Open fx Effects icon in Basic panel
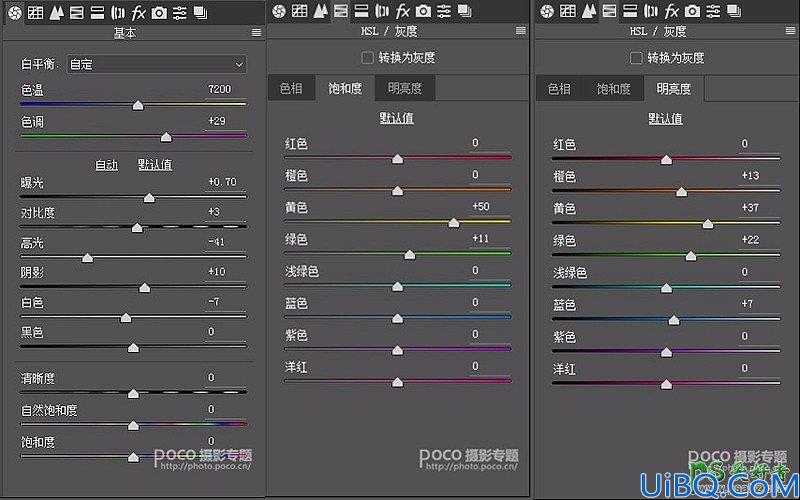This screenshot has width=800, height=500. (138, 13)
